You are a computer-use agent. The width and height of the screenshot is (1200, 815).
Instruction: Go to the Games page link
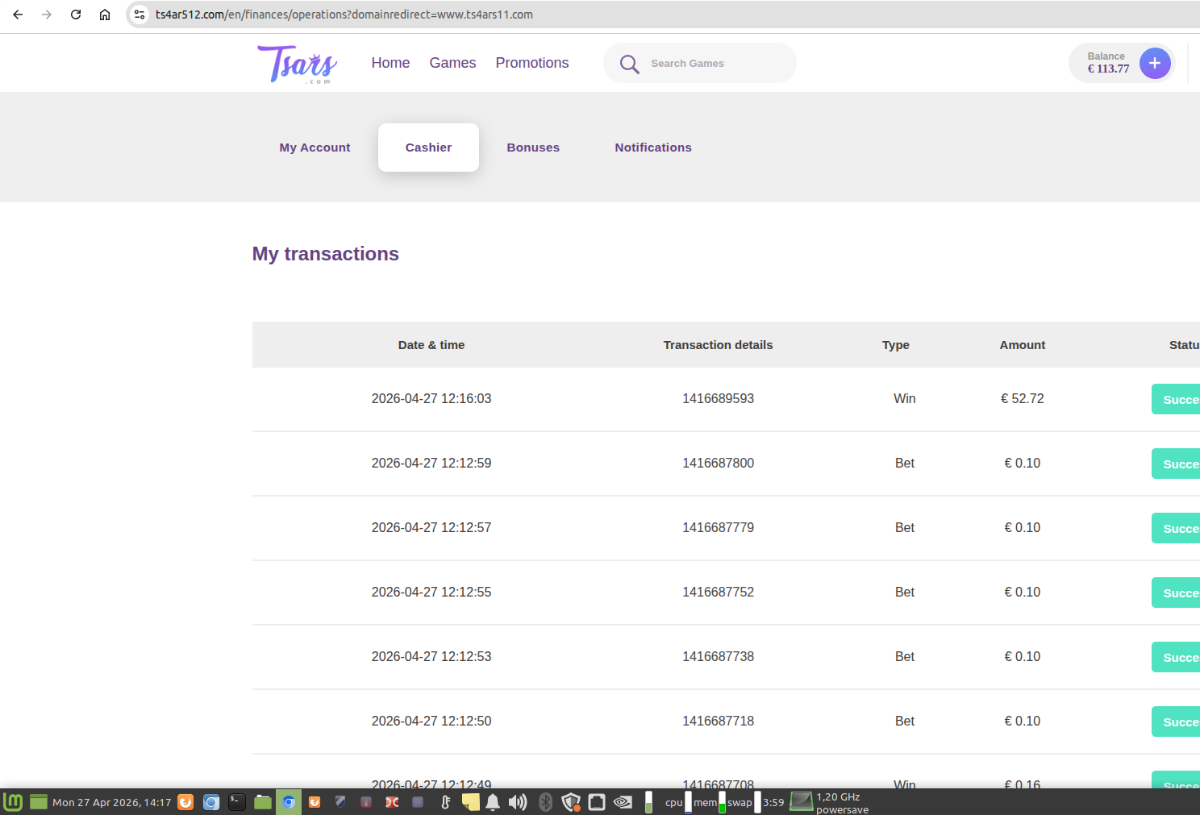[x=453, y=63]
